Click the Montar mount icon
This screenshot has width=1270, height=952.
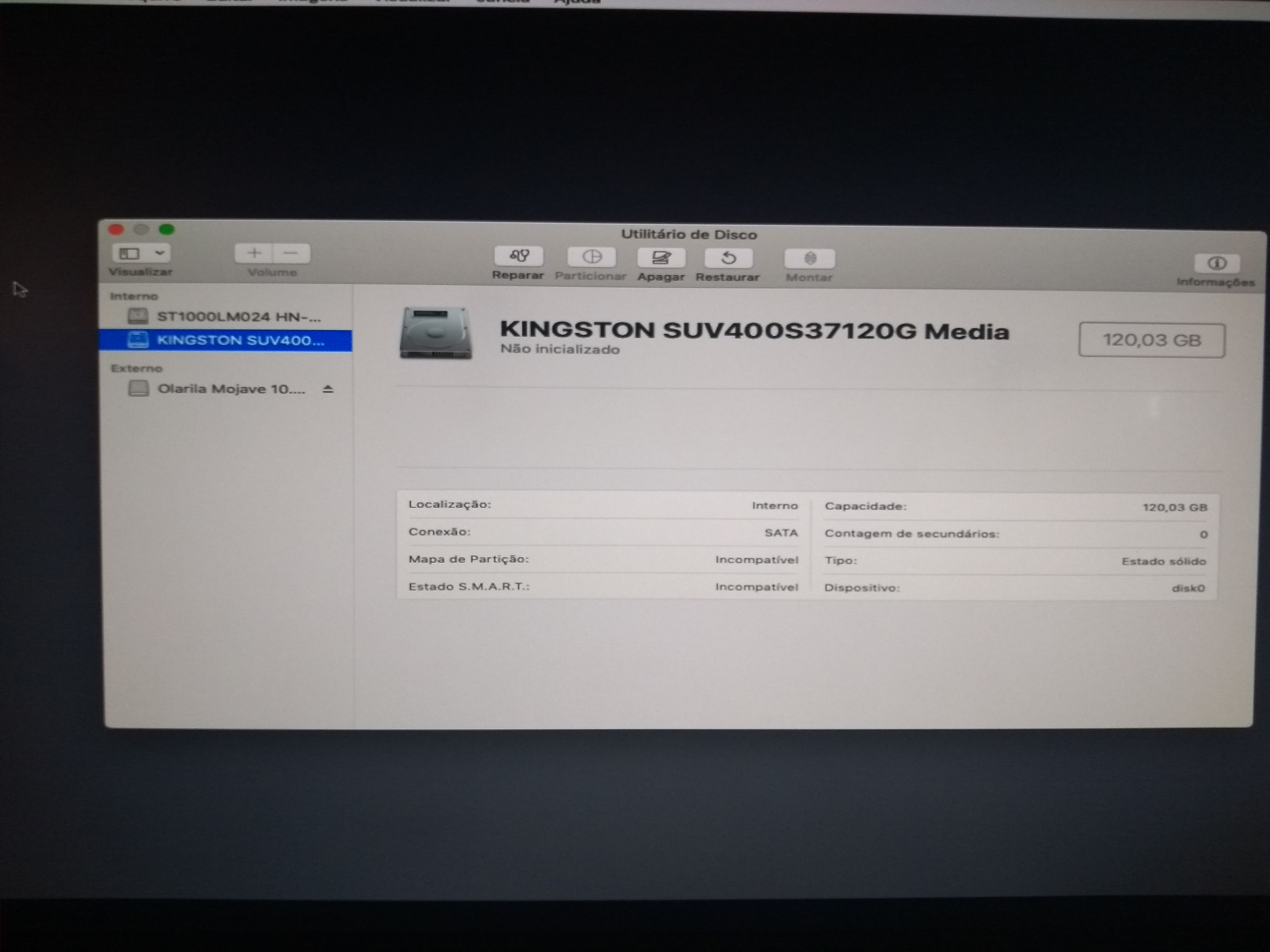[x=809, y=259]
